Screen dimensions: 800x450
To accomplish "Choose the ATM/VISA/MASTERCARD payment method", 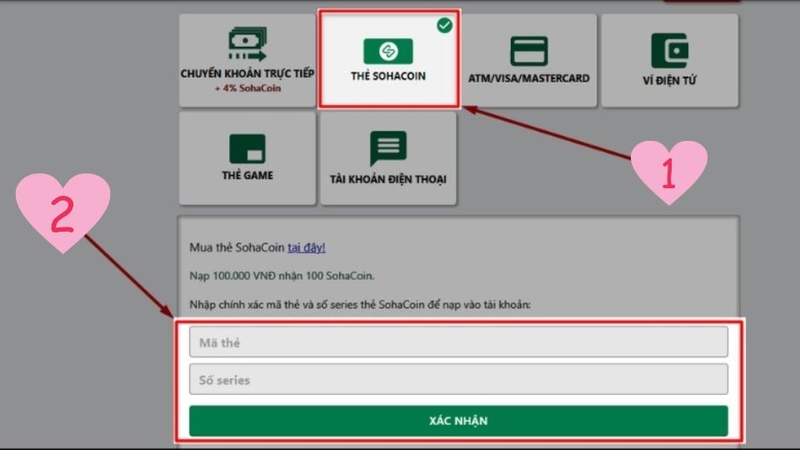I will point(529,60).
